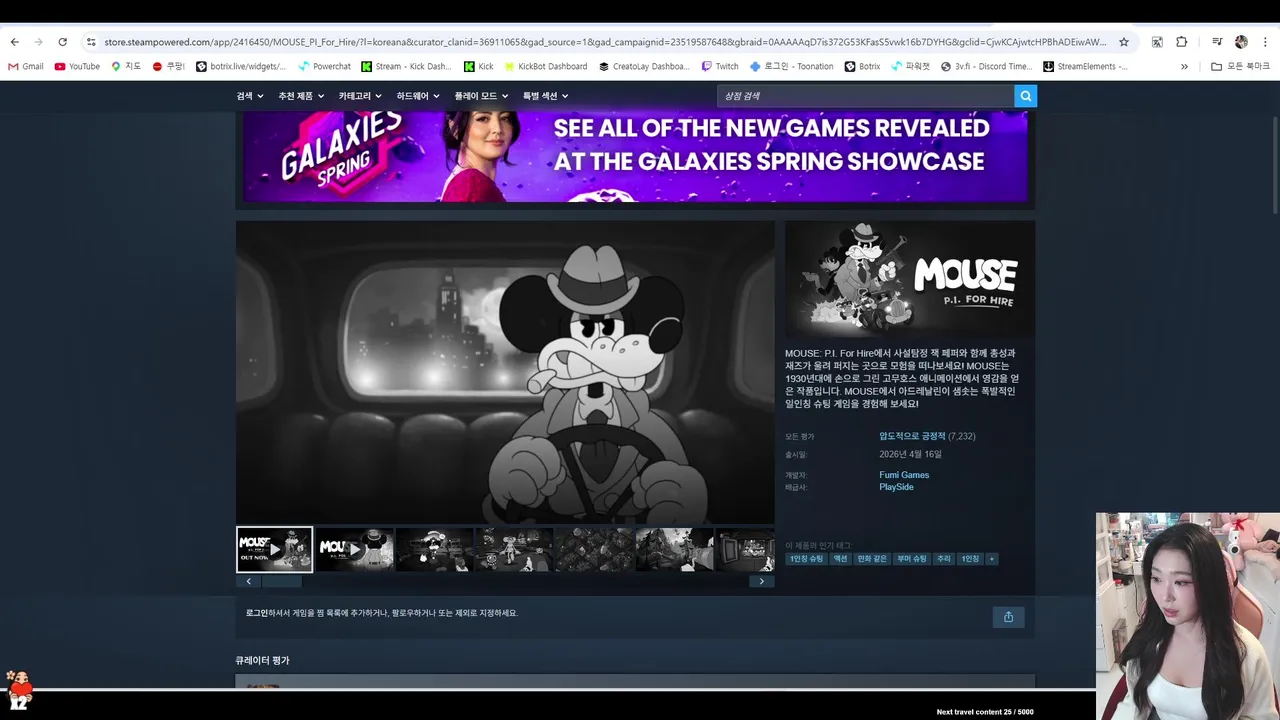
Task: Show more bookmarks chevron
Action: pyautogui.click(x=1184, y=67)
